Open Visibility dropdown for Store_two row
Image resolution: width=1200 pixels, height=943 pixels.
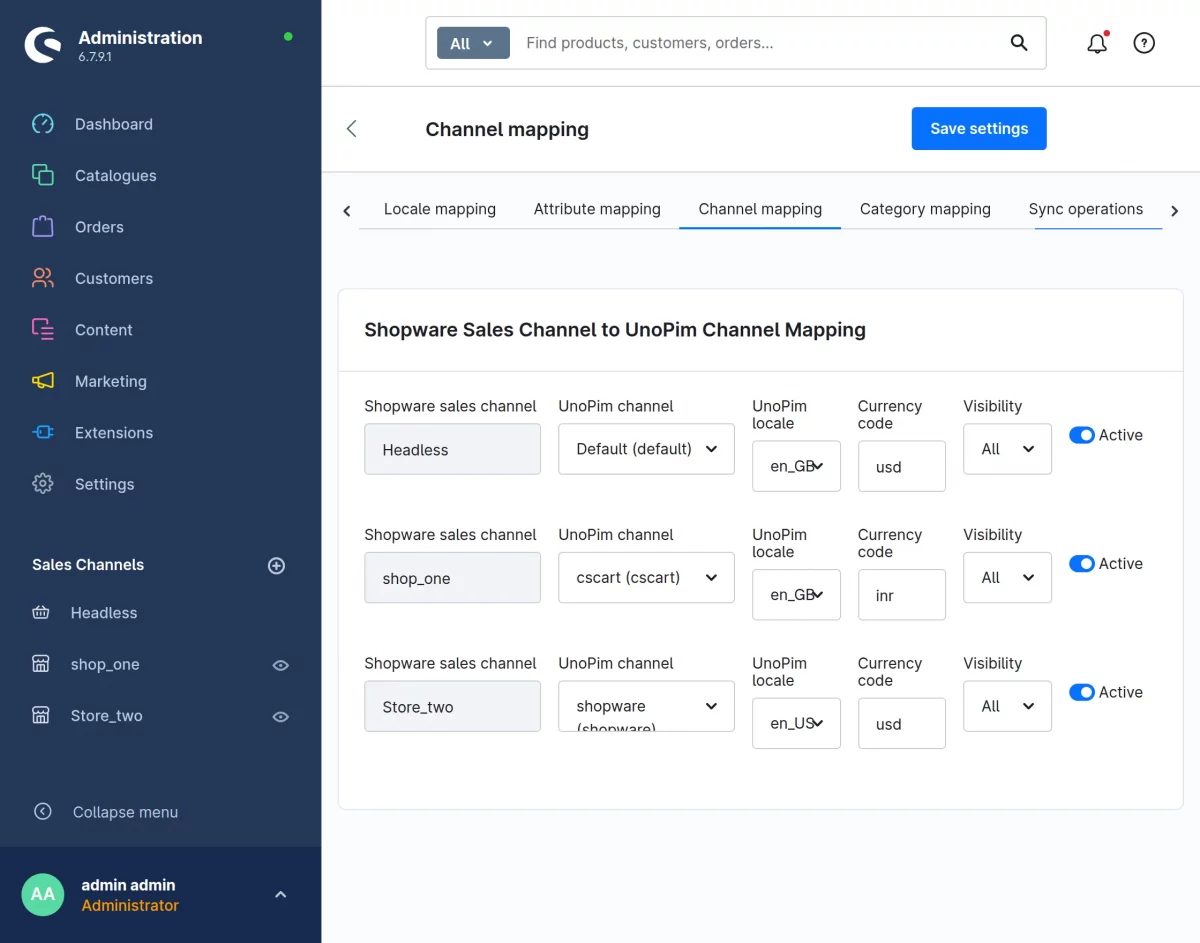click(1007, 706)
